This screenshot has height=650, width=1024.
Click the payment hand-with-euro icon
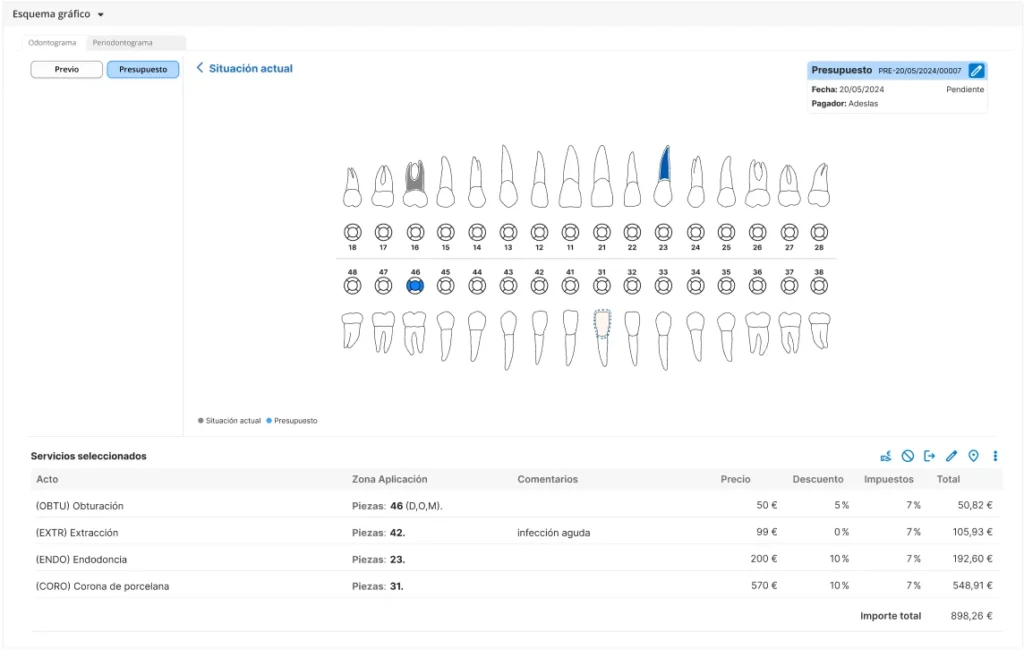[885, 456]
